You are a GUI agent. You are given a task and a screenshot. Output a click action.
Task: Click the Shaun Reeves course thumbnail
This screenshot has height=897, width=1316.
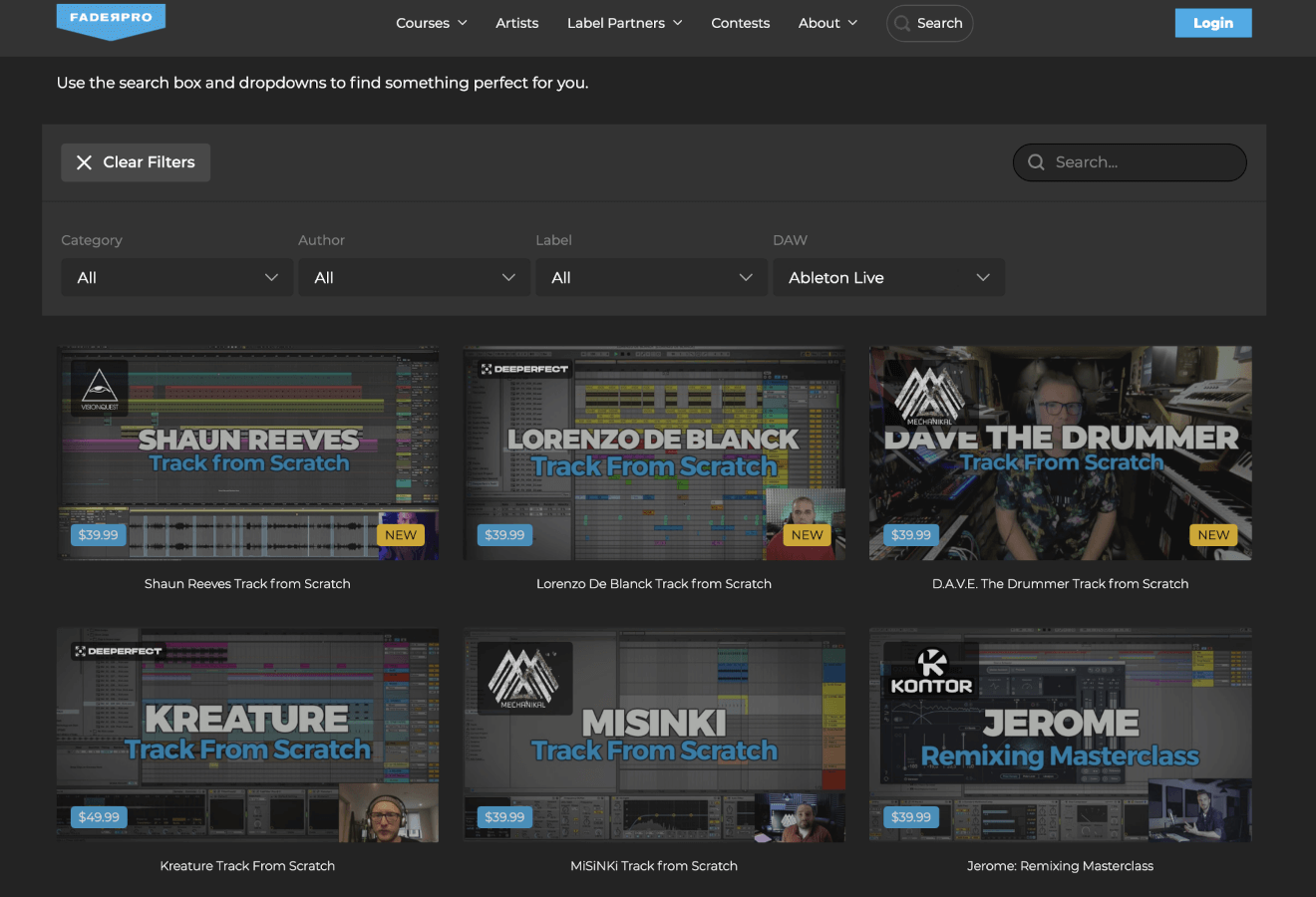pyautogui.click(x=247, y=452)
